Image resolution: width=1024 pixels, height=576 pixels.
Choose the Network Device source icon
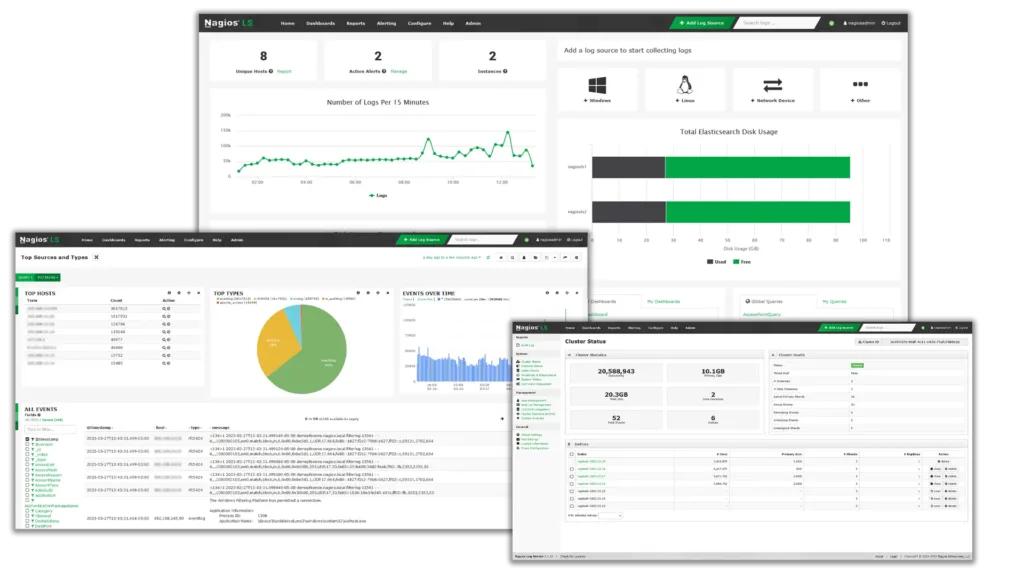click(x=773, y=86)
